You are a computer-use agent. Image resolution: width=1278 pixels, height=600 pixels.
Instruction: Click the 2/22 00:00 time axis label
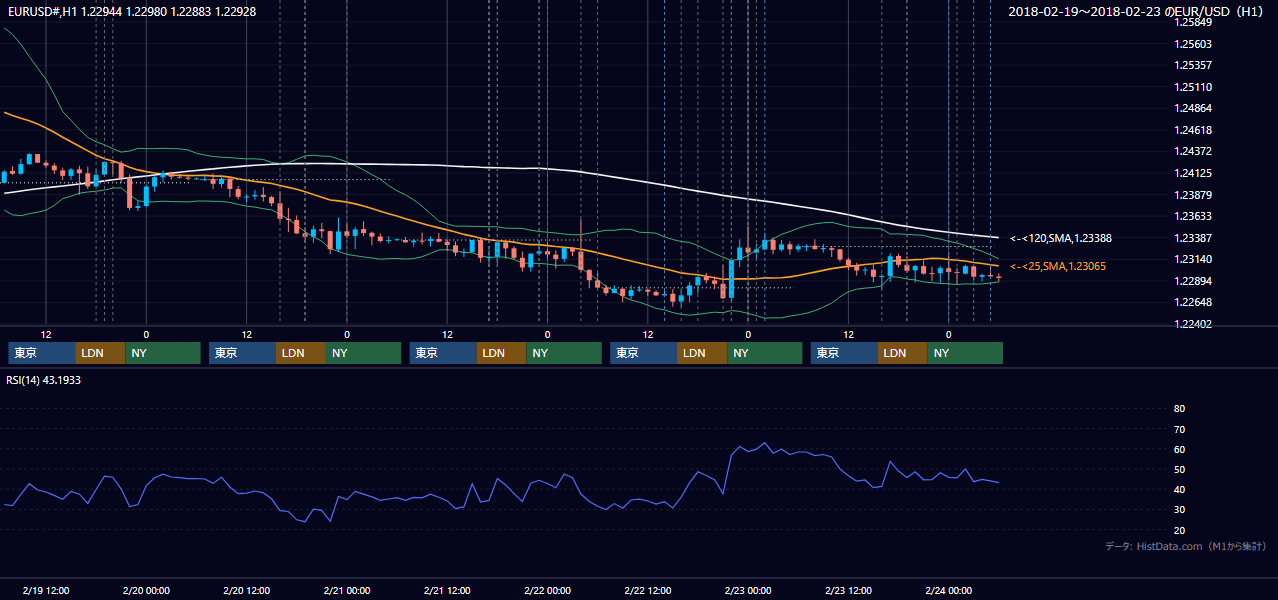[x=547, y=590]
